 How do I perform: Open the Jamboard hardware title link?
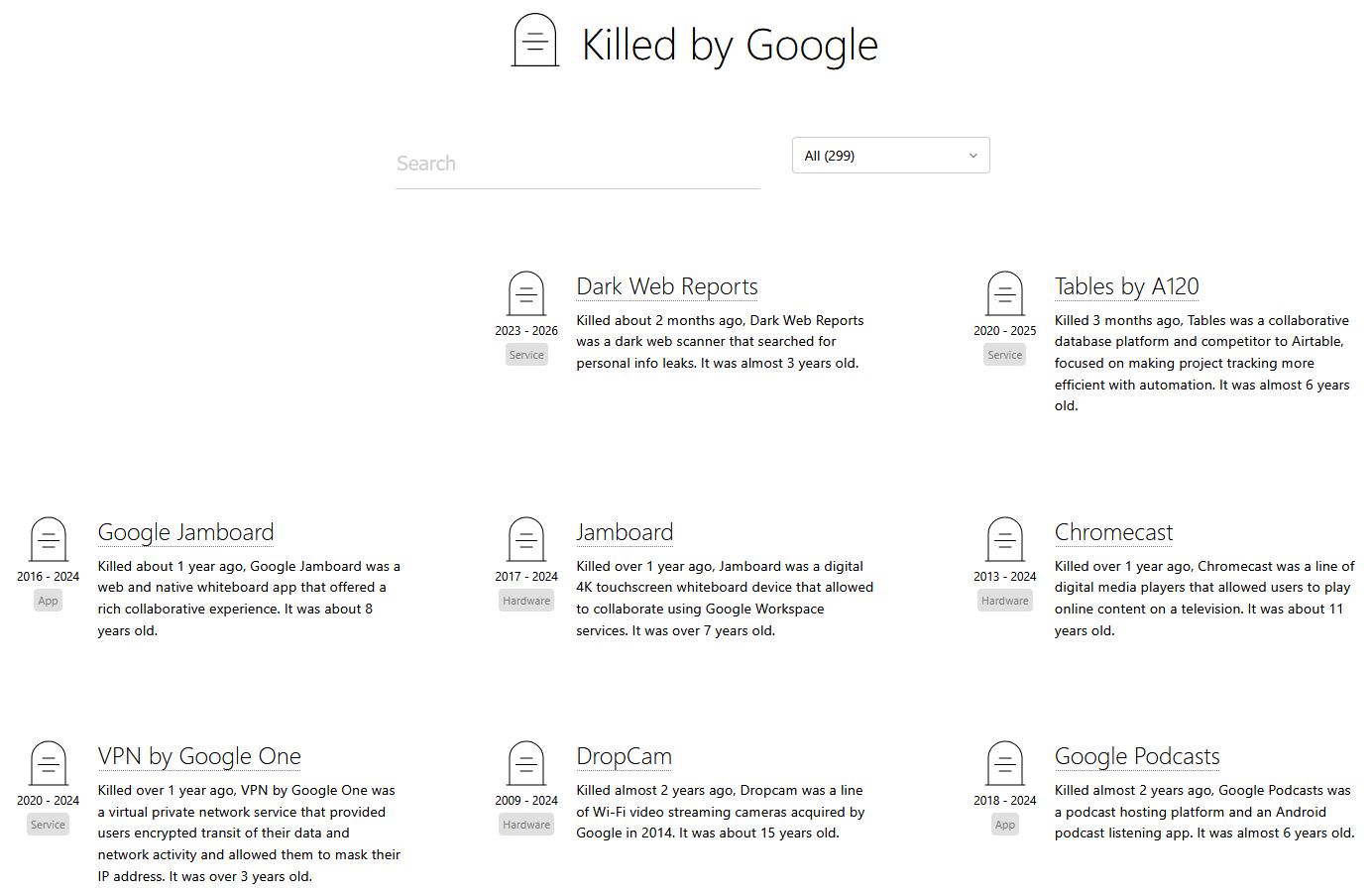tap(625, 532)
